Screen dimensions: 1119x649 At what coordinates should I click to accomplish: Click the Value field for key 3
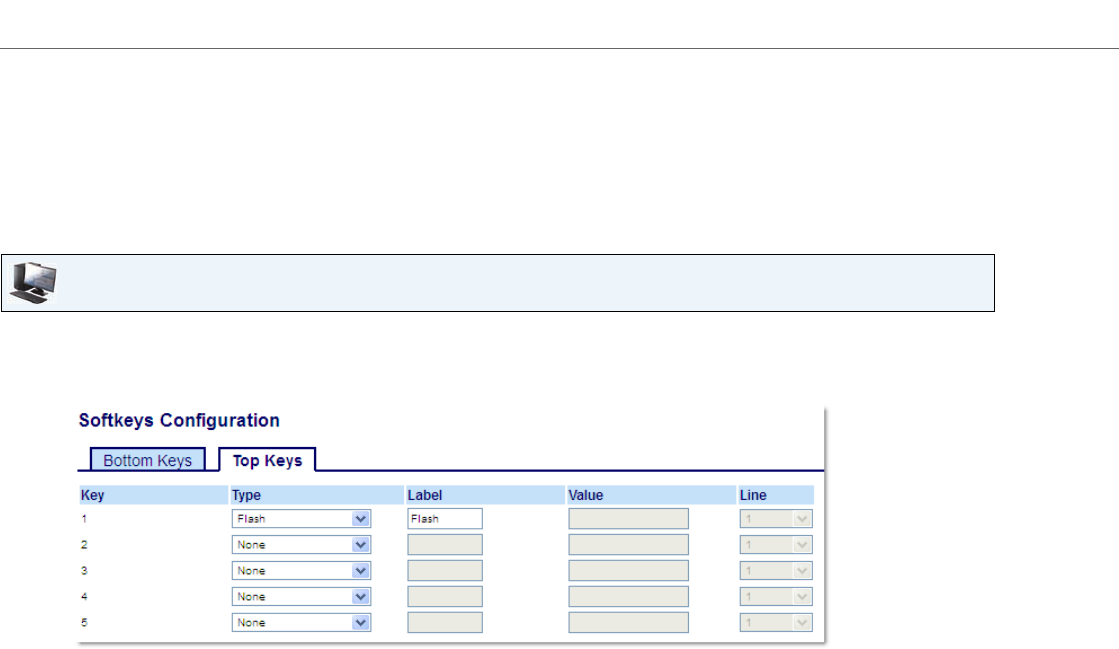tap(629, 570)
